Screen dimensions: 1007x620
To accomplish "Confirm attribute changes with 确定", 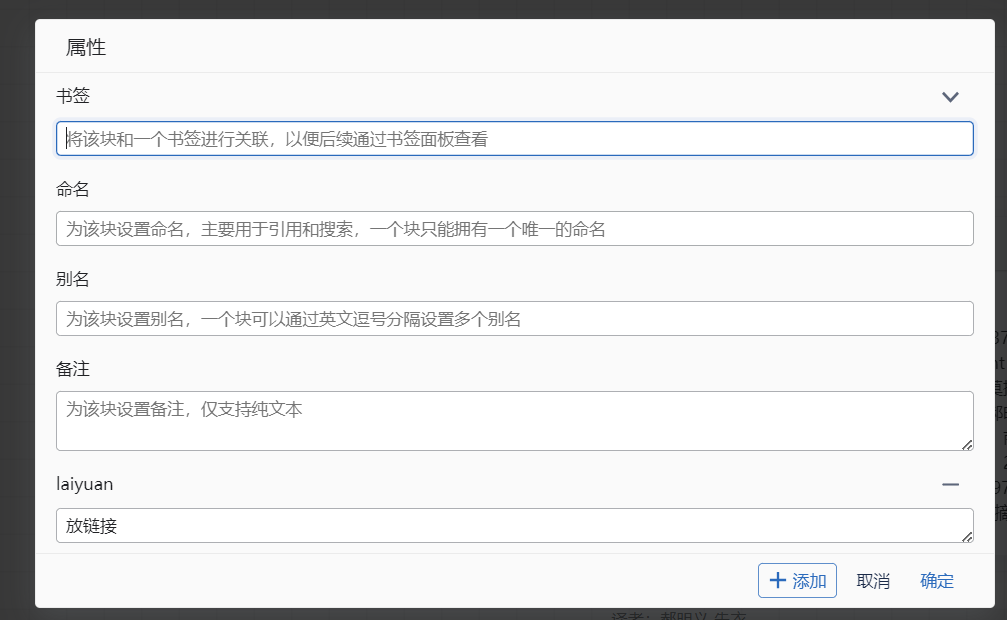I will click(936, 580).
